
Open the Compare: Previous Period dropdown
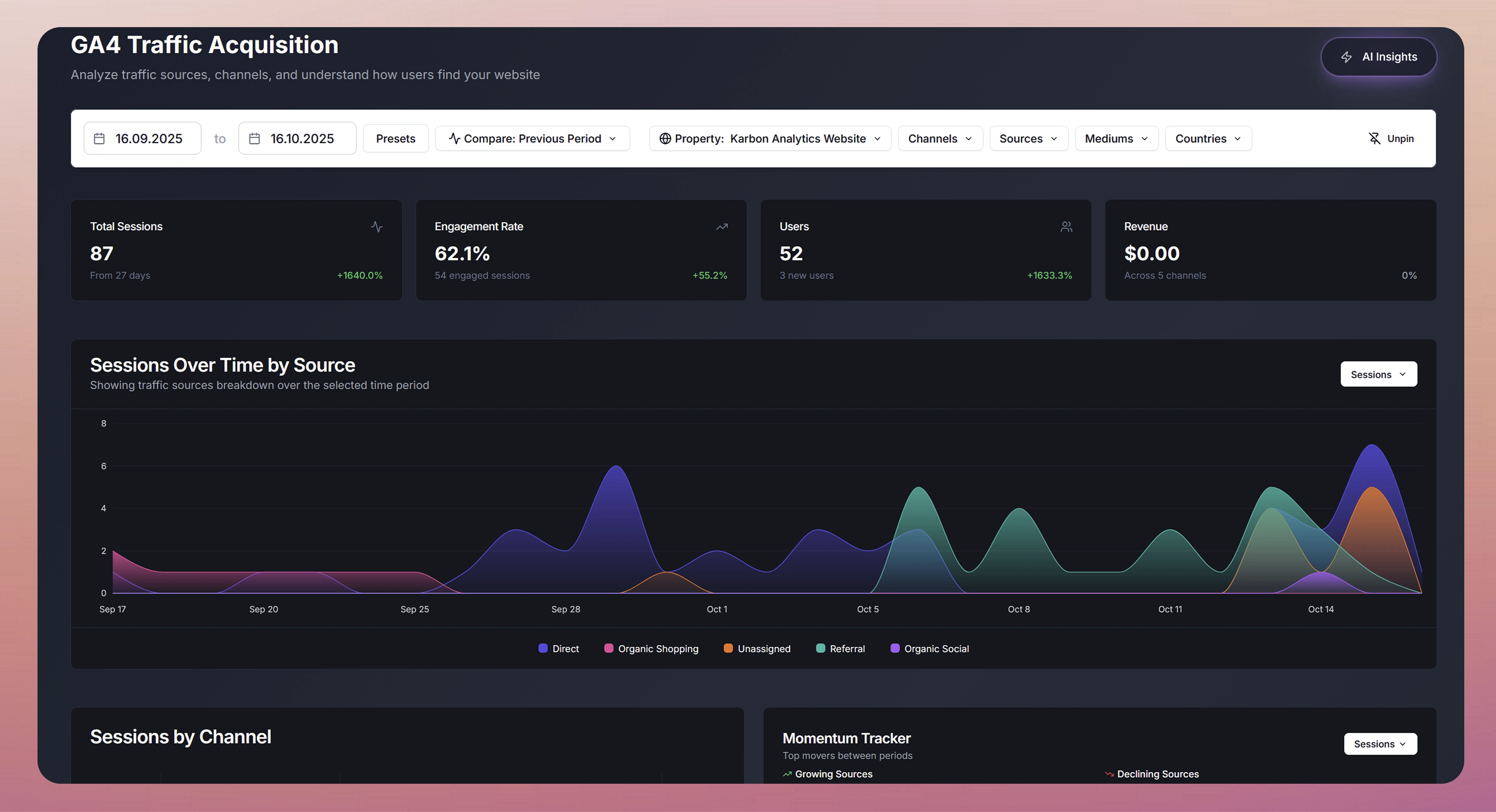coord(532,138)
